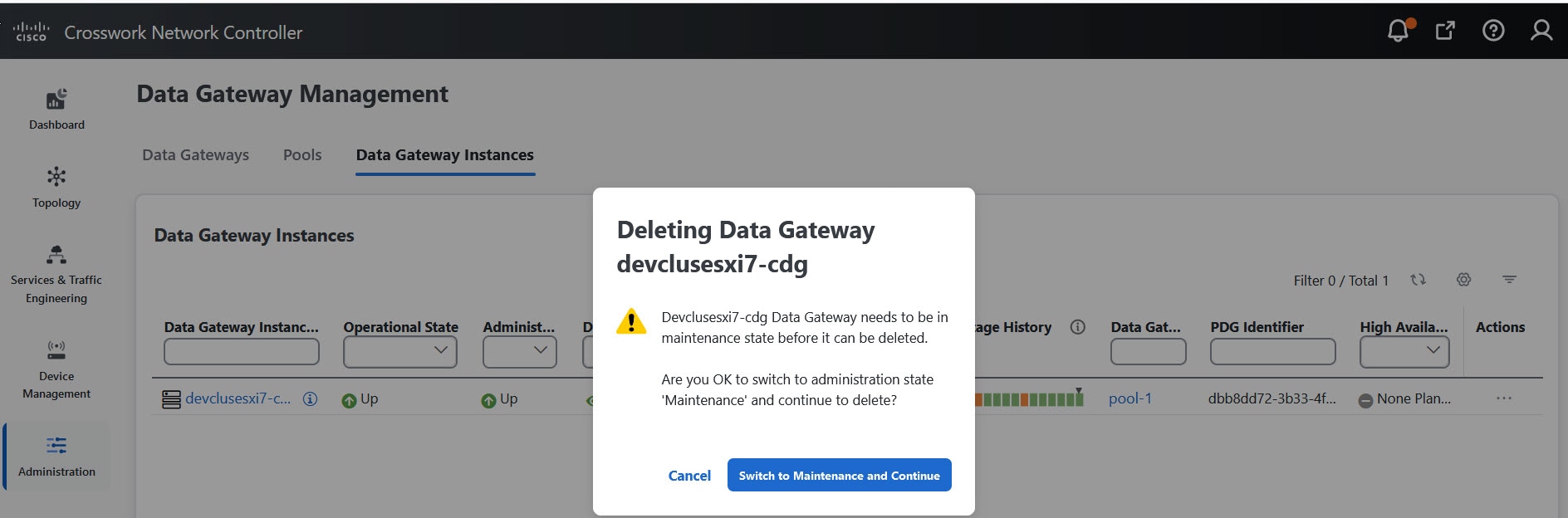The width and height of the screenshot is (1568, 518).
Task: Expand the Operational State filter dropdown
Action: coord(400,352)
